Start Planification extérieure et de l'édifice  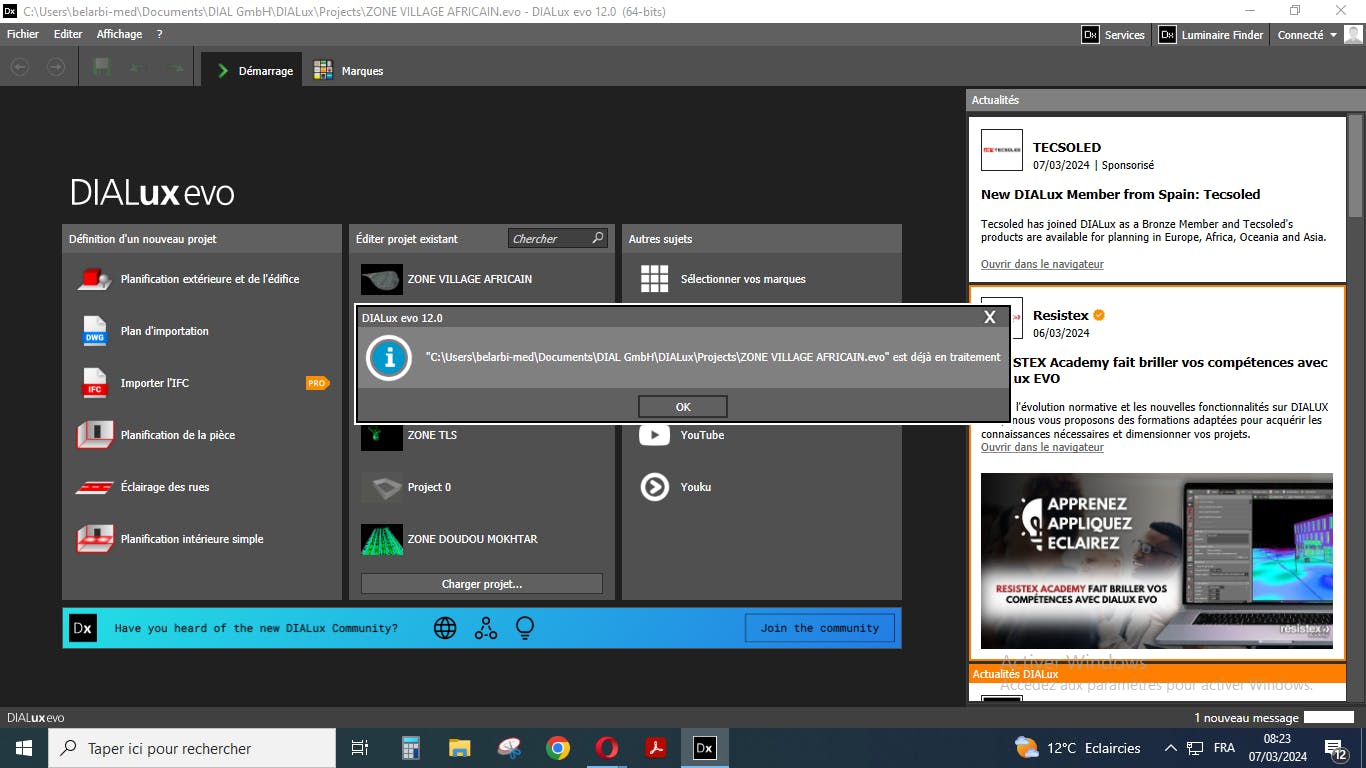point(188,279)
